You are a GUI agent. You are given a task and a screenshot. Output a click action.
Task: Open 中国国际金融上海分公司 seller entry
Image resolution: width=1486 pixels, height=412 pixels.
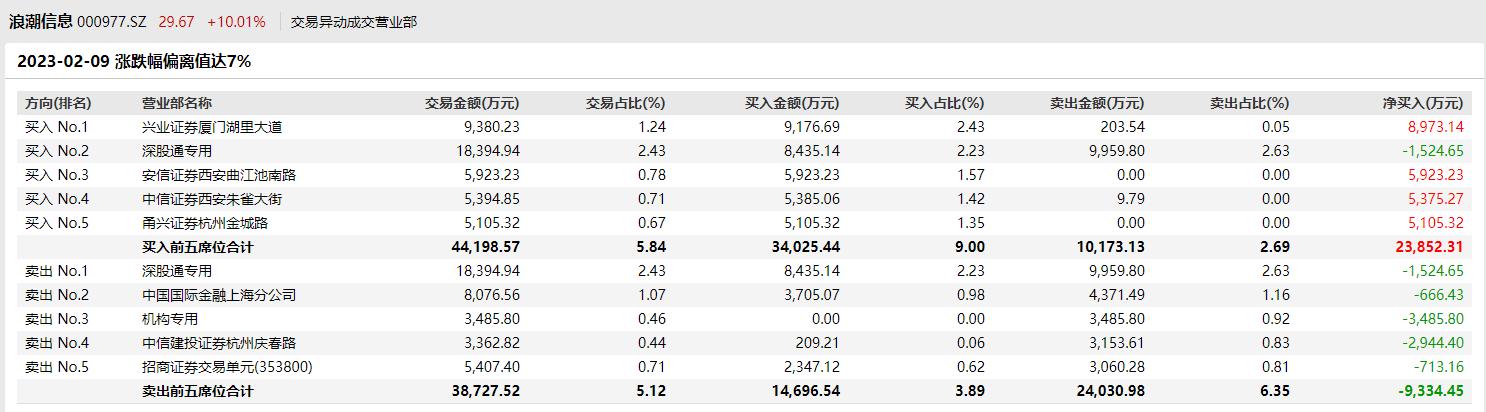tap(219, 295)
